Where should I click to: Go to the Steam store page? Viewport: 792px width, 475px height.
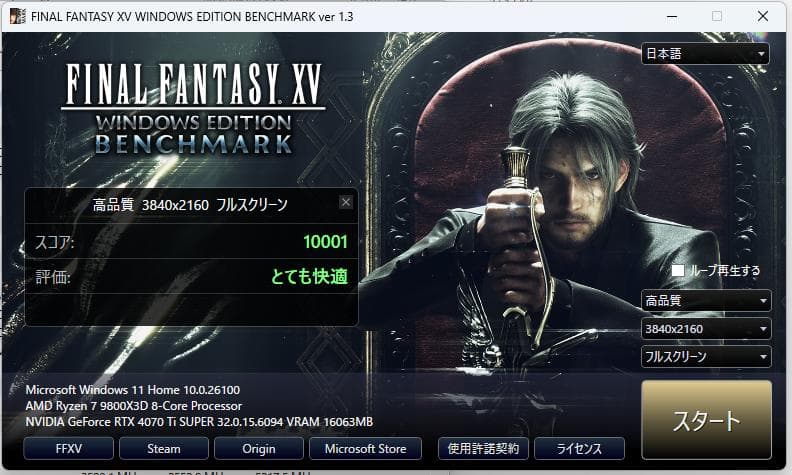pos(164,449)
